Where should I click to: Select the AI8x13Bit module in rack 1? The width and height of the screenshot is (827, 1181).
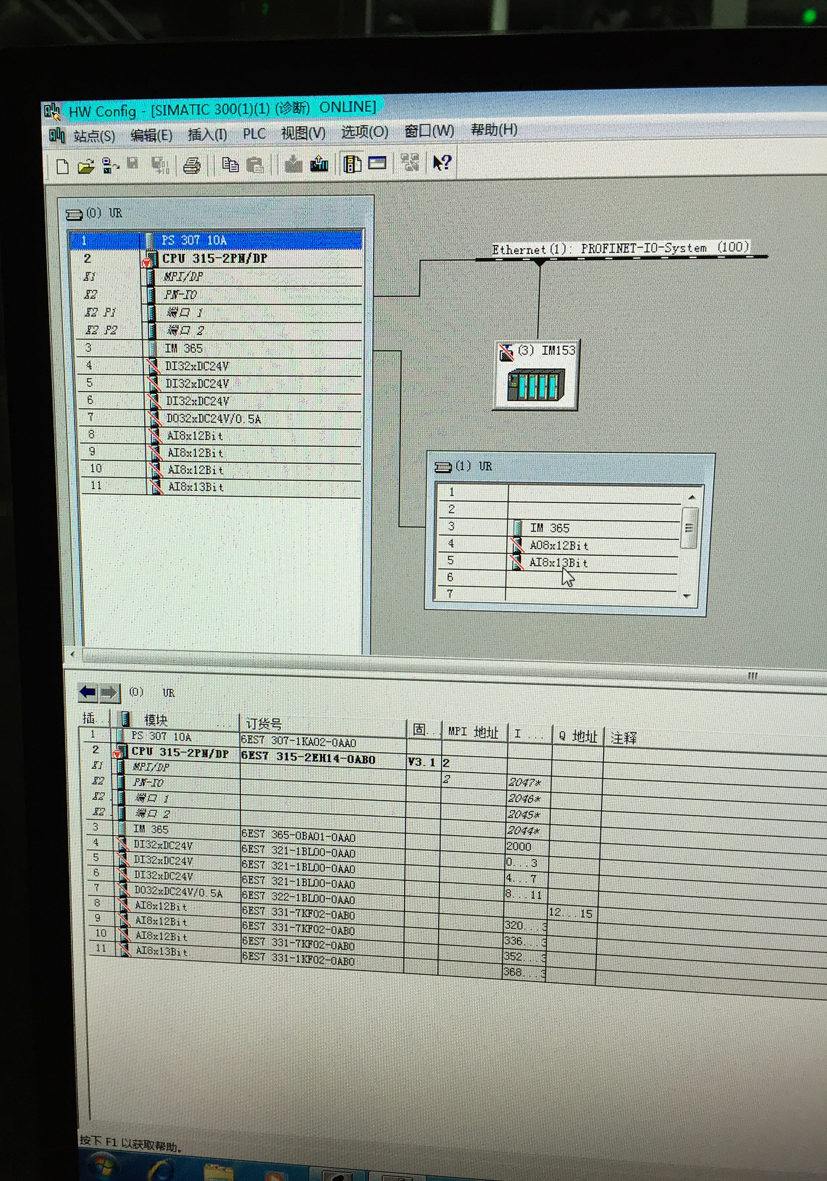[x=558, y=563]
